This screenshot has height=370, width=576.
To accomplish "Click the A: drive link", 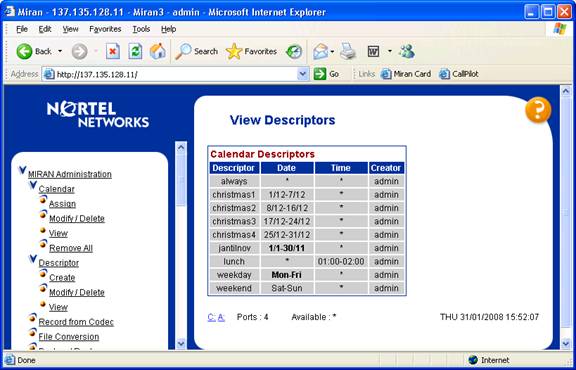I will (x=221, y=317).
